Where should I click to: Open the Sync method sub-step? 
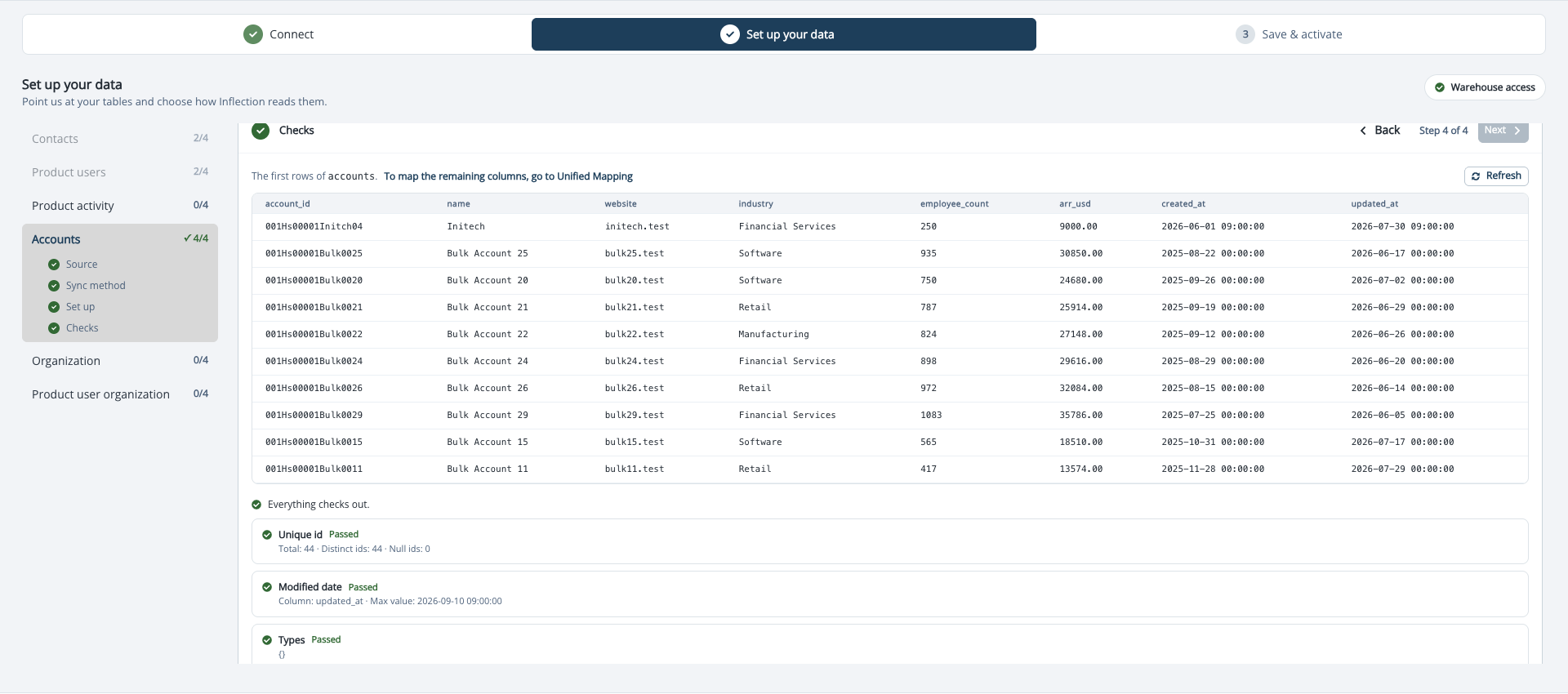coord(96,286)
